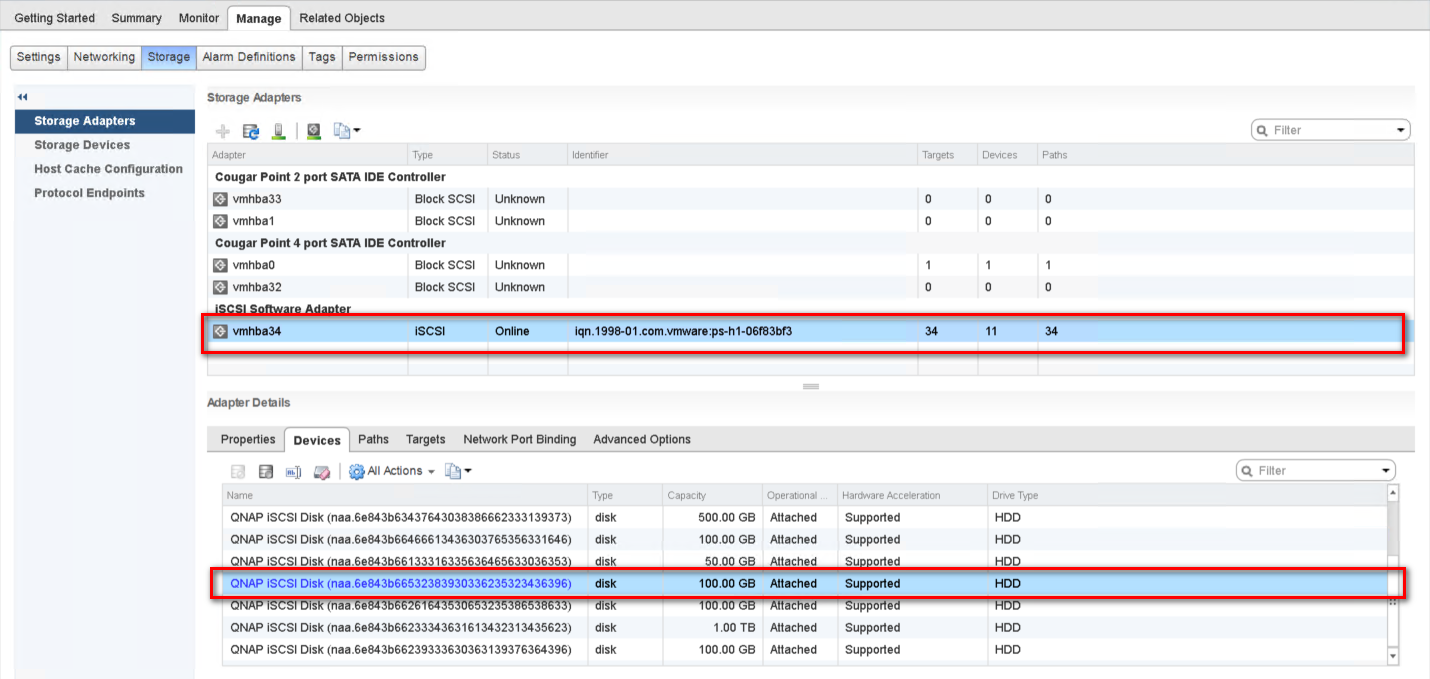Image resolution: width=1430 pixels, height=679 pixels.
Task: Click the grey plus add adapter icon
Action: 223,131
